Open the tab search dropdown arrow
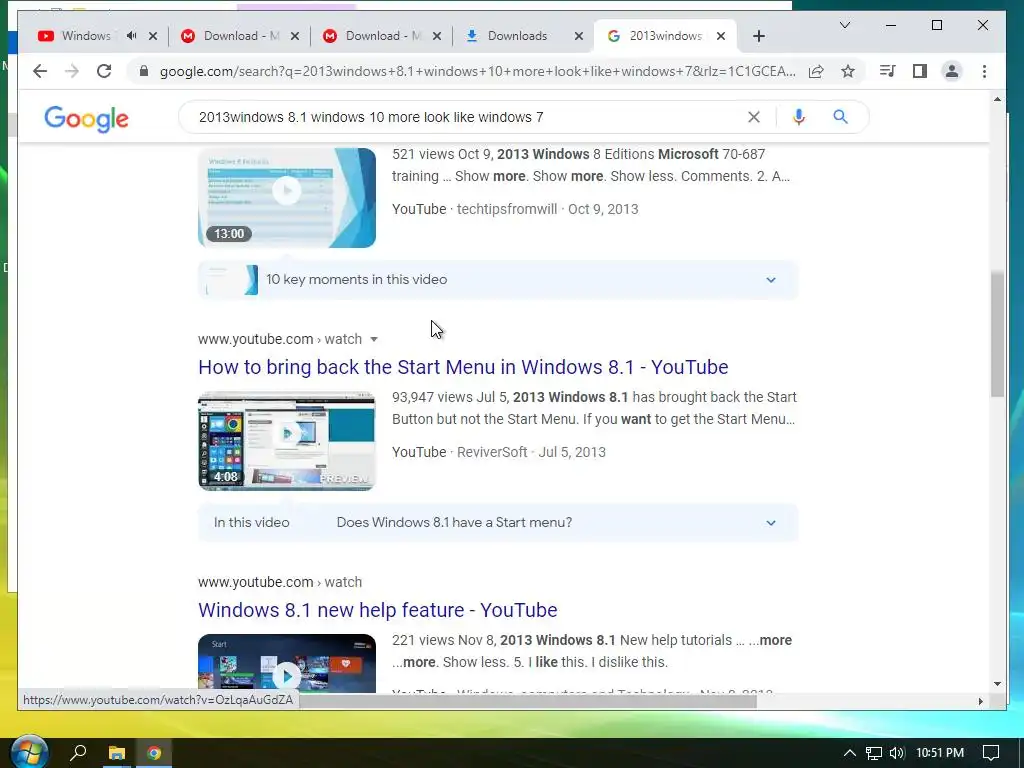This screenshot has width=1024, height=768. [x=844, y=25]
